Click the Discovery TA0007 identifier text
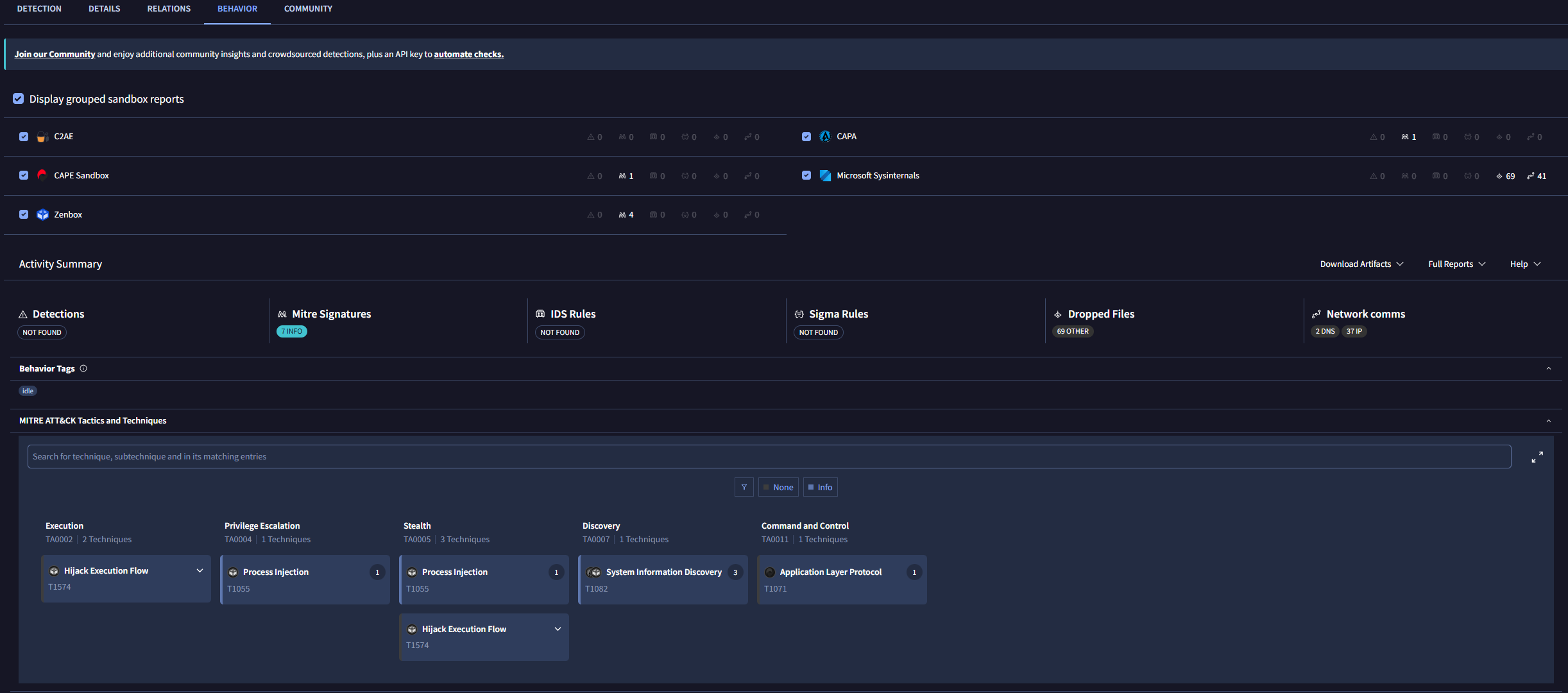The width and height of the screenshot is (1568, 693). [x=596, y=540]
